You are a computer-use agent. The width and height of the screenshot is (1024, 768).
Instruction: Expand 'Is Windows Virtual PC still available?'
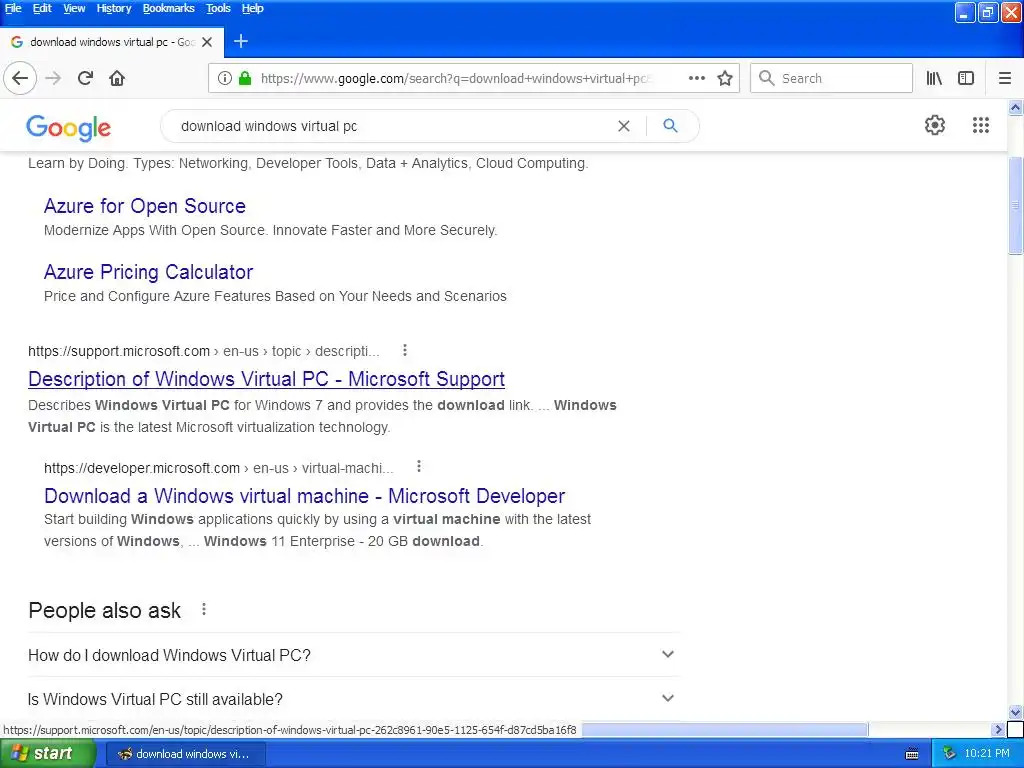353,699
